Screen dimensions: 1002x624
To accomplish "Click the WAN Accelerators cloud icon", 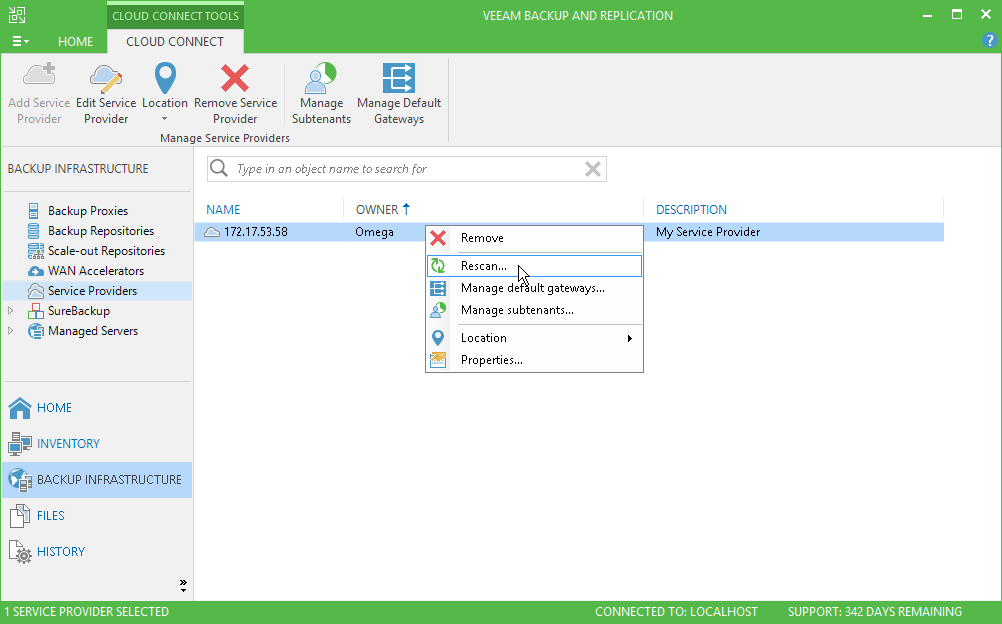I will tap(36, 271).
